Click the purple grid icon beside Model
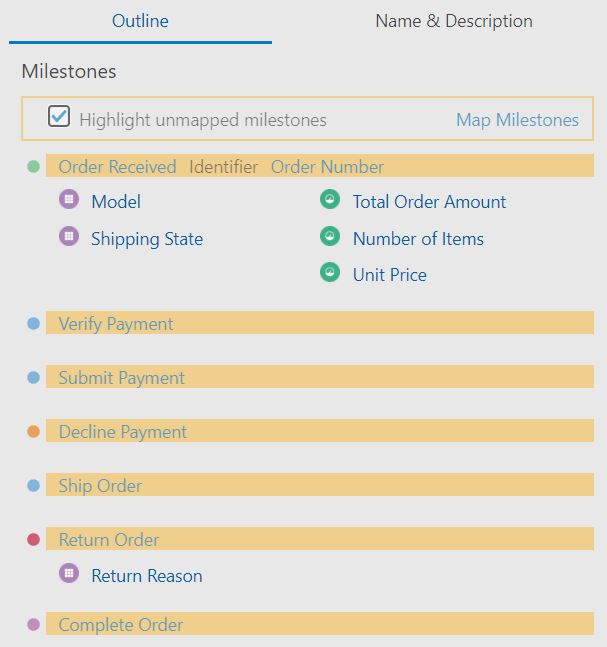 (x=69, y=200)
